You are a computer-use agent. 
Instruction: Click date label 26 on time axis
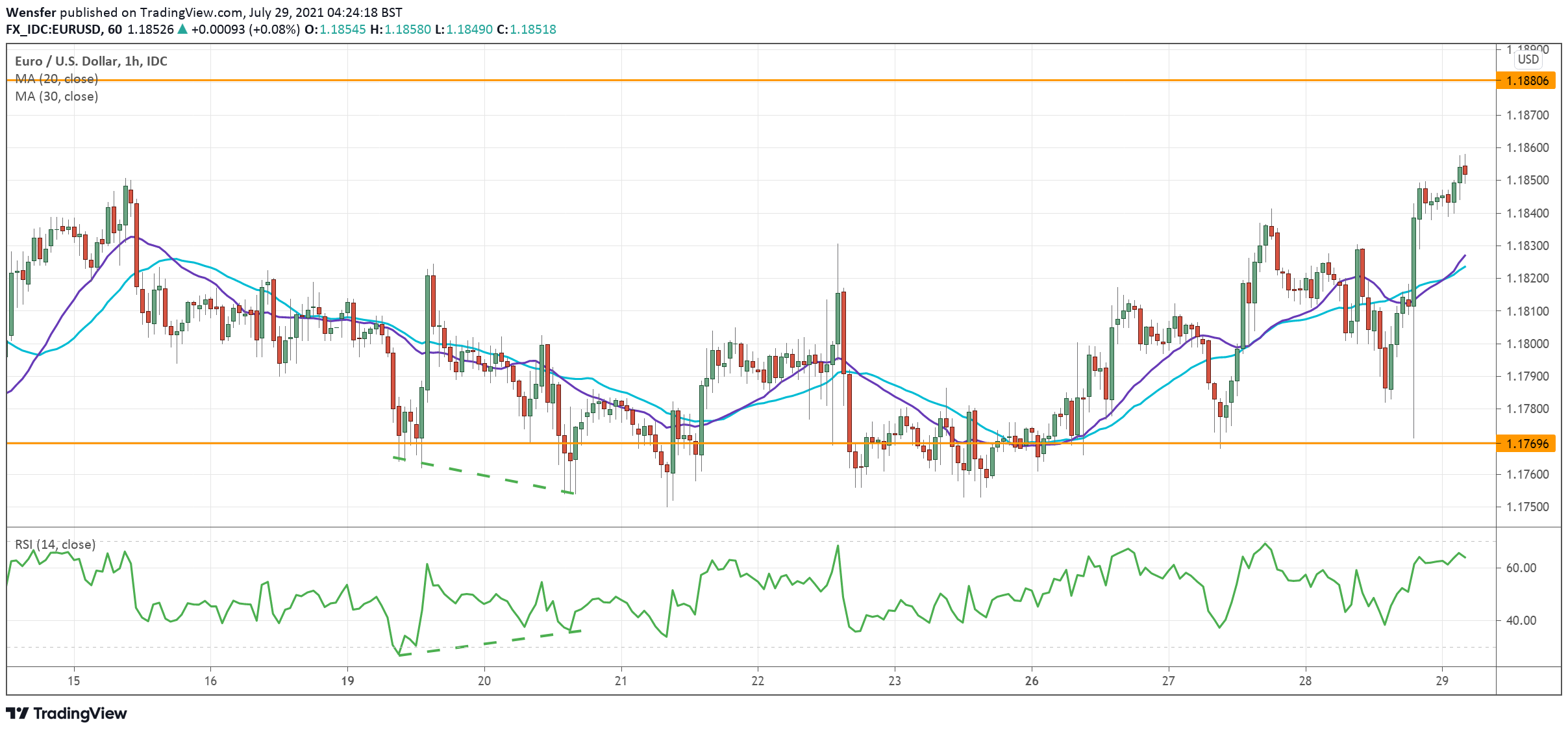point(1031,681)
